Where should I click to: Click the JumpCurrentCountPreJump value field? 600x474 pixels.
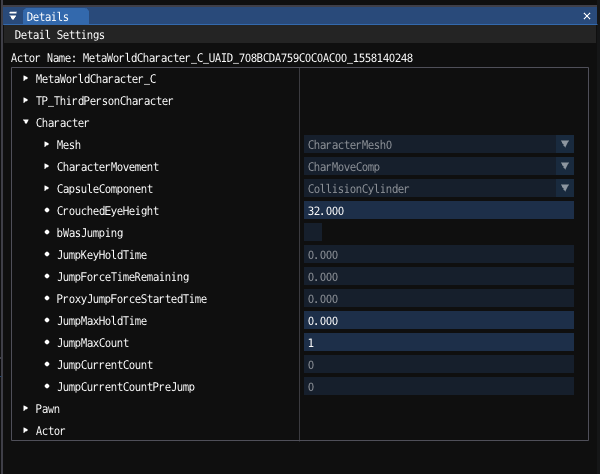point(439,386)
